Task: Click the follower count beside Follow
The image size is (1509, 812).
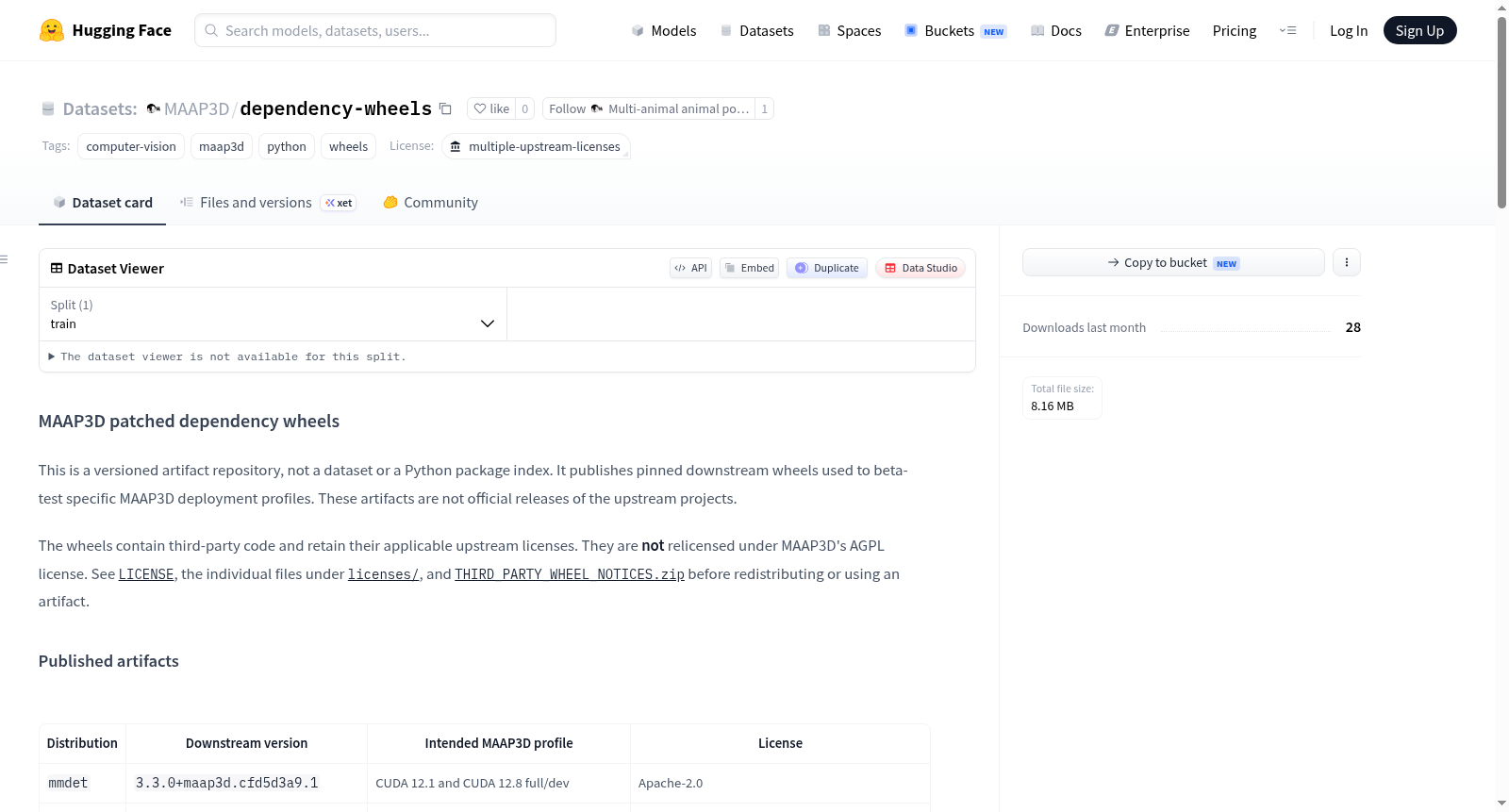Action: (x=764, y=108)
